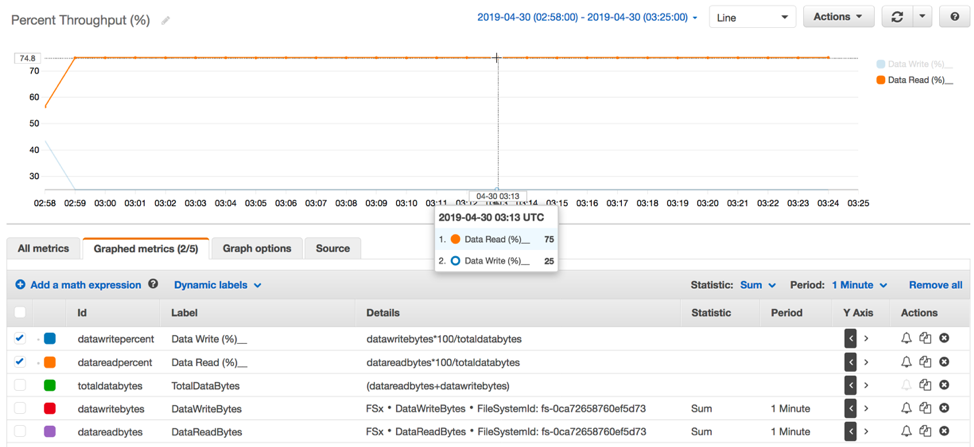The height and width of the screenshot is (447, 974).
Task: Remove the datareadbytes metric
Action: 944,431
